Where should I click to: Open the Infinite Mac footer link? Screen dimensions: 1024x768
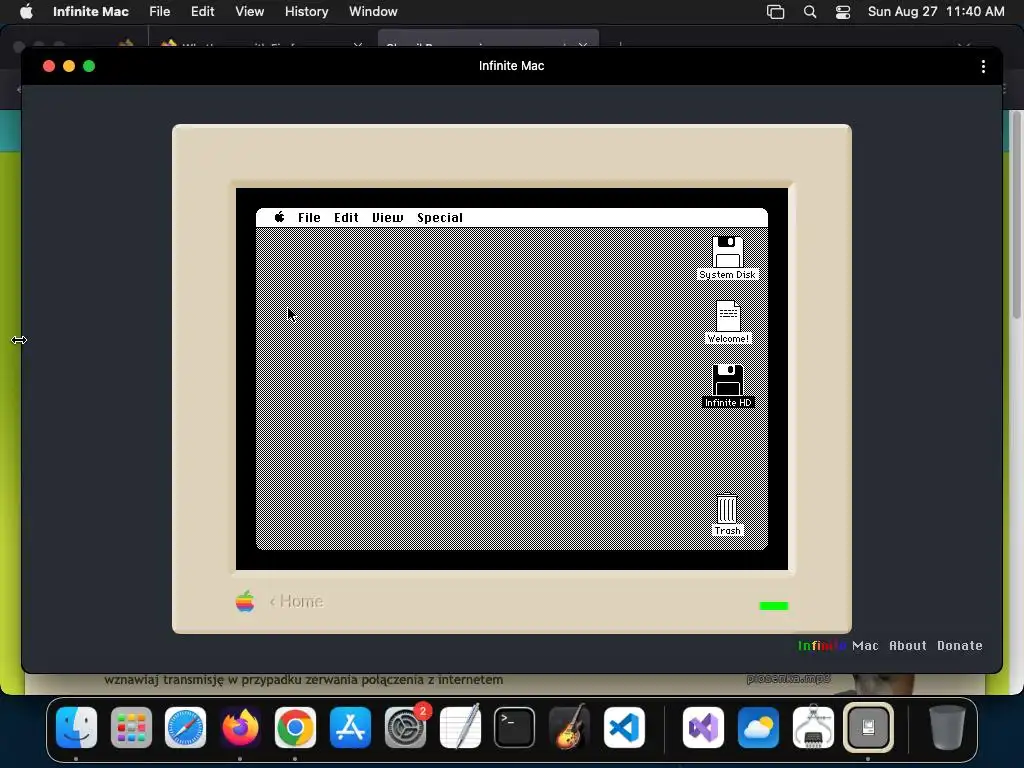(x=838, y=645)
